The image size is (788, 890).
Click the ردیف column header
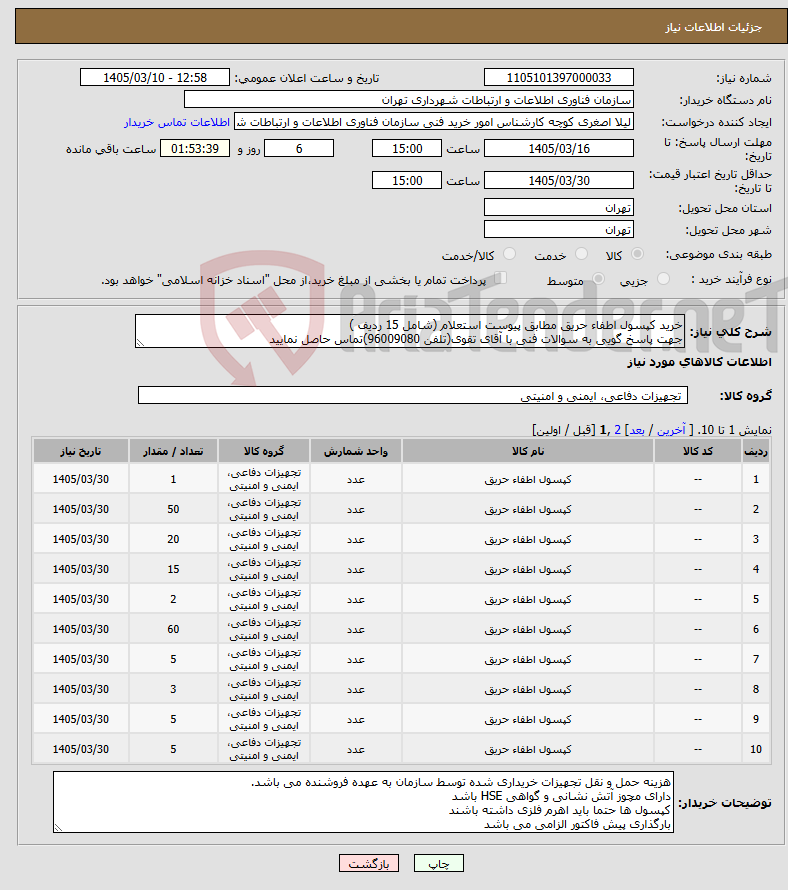(x=756, y=451)
